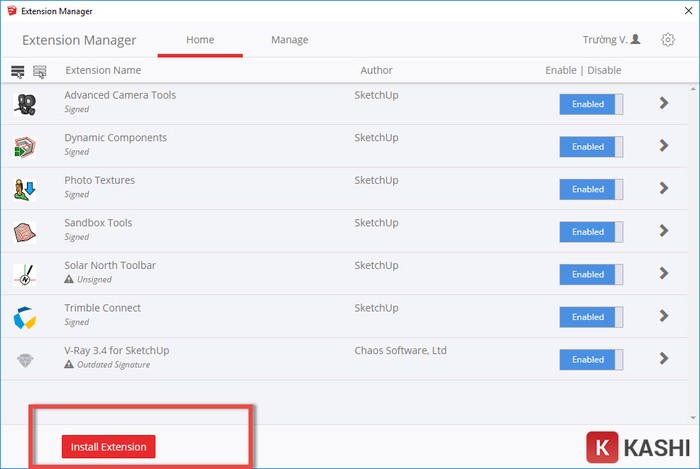This screenshot has height=469, width=700.
Task: Click the deselect all extensions icon
Action: [40, 71]
